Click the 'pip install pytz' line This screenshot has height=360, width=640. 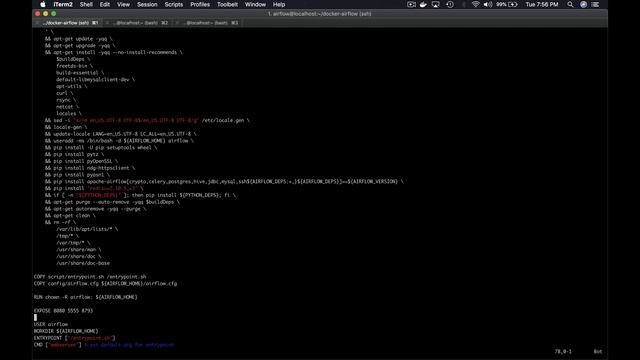pyautogui.click(x=74, y=154)
